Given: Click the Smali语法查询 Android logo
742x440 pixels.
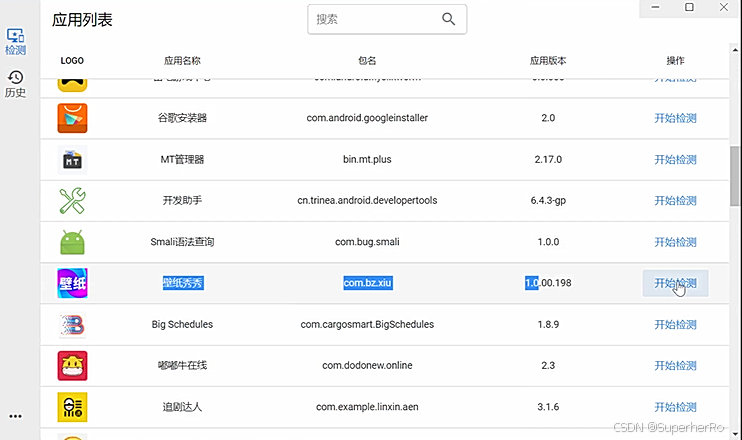Looking at the screenshot, I should [72, 242].
